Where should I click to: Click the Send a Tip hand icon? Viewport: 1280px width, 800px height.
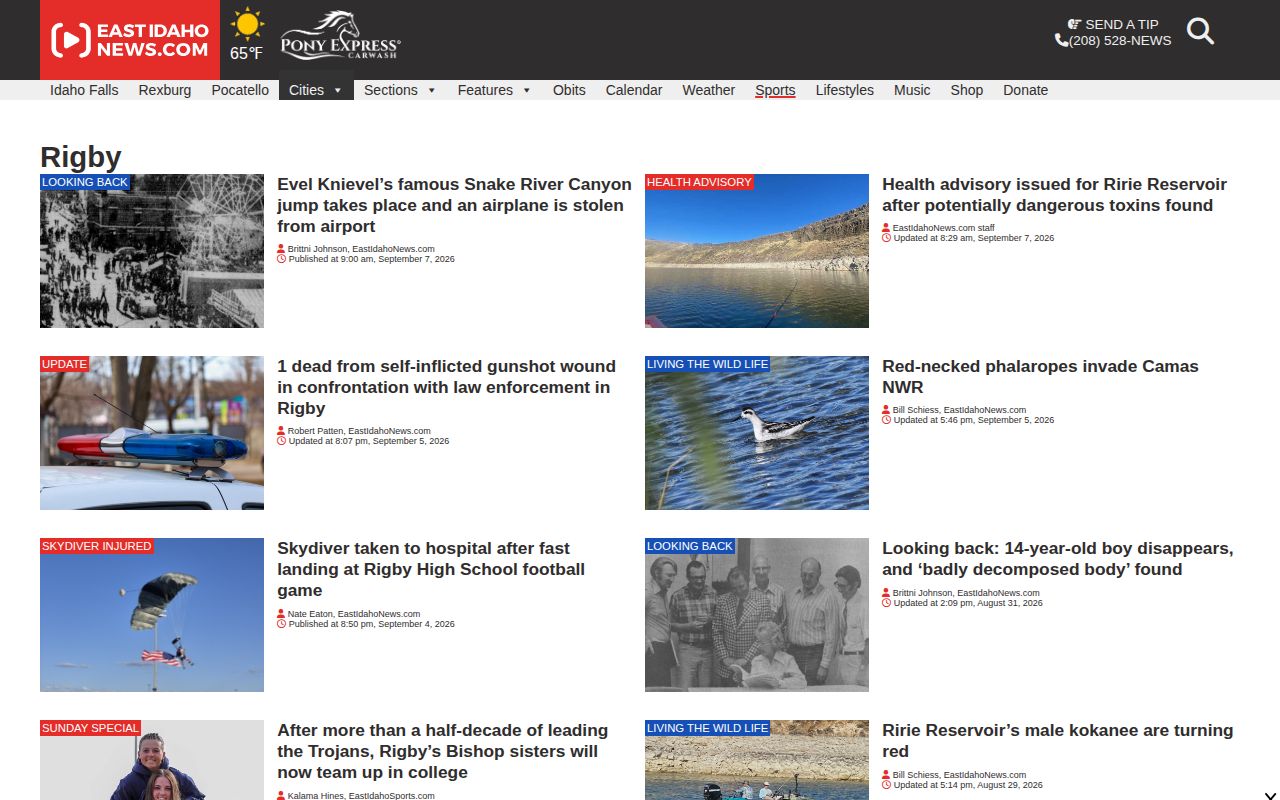[x=1074, y=24]
